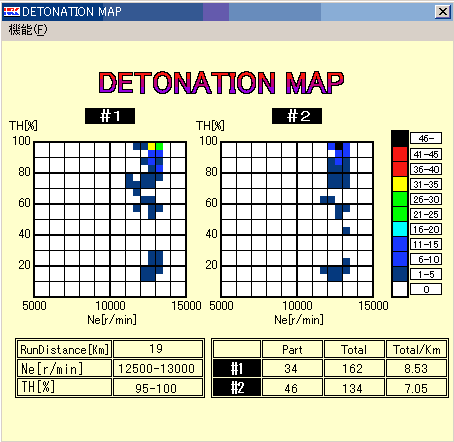Click the 1-5 legend label
The width and height of the screenshot is (454, 442).
pos(426,274)
